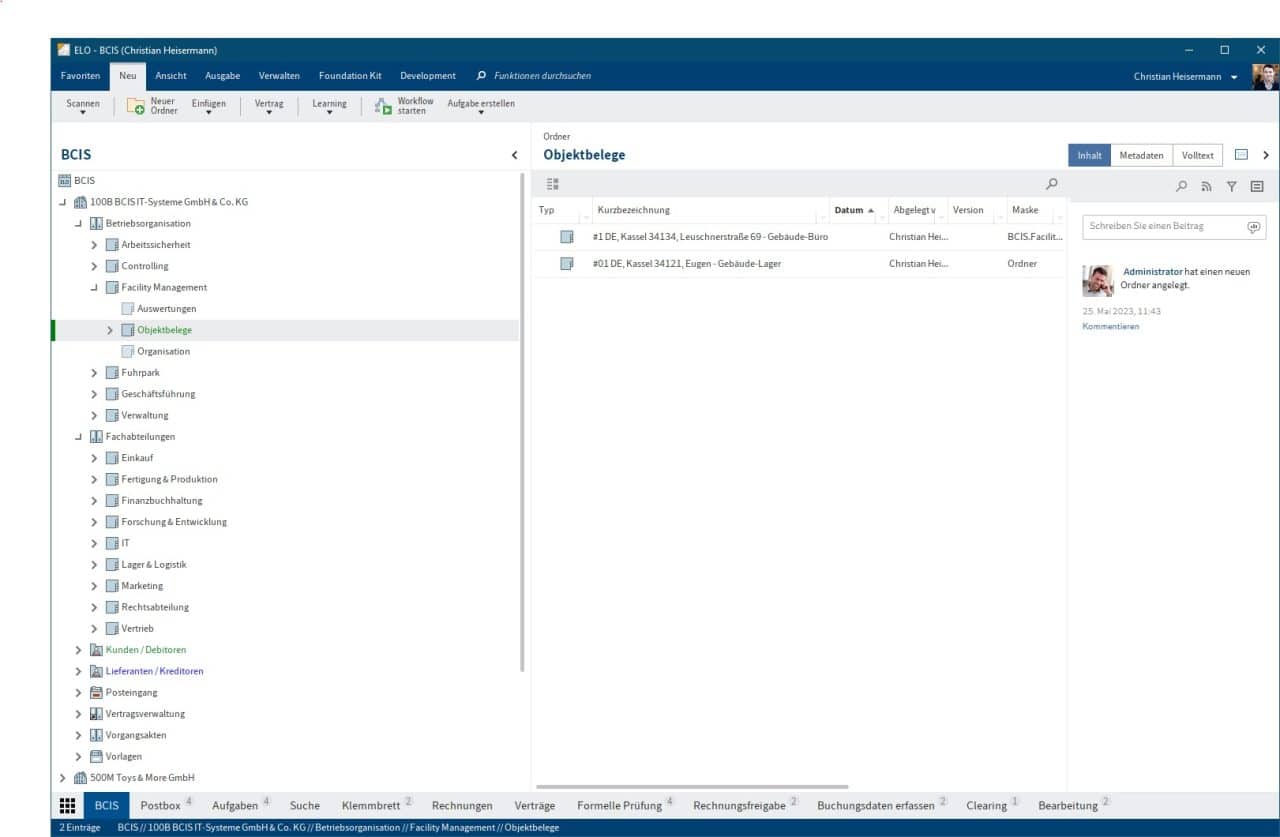Image resolution: width=1280 pixels, height=837 pixels.
Task: Open the Christian Heisermann user menu arrow
Action: pos(1234,77)
